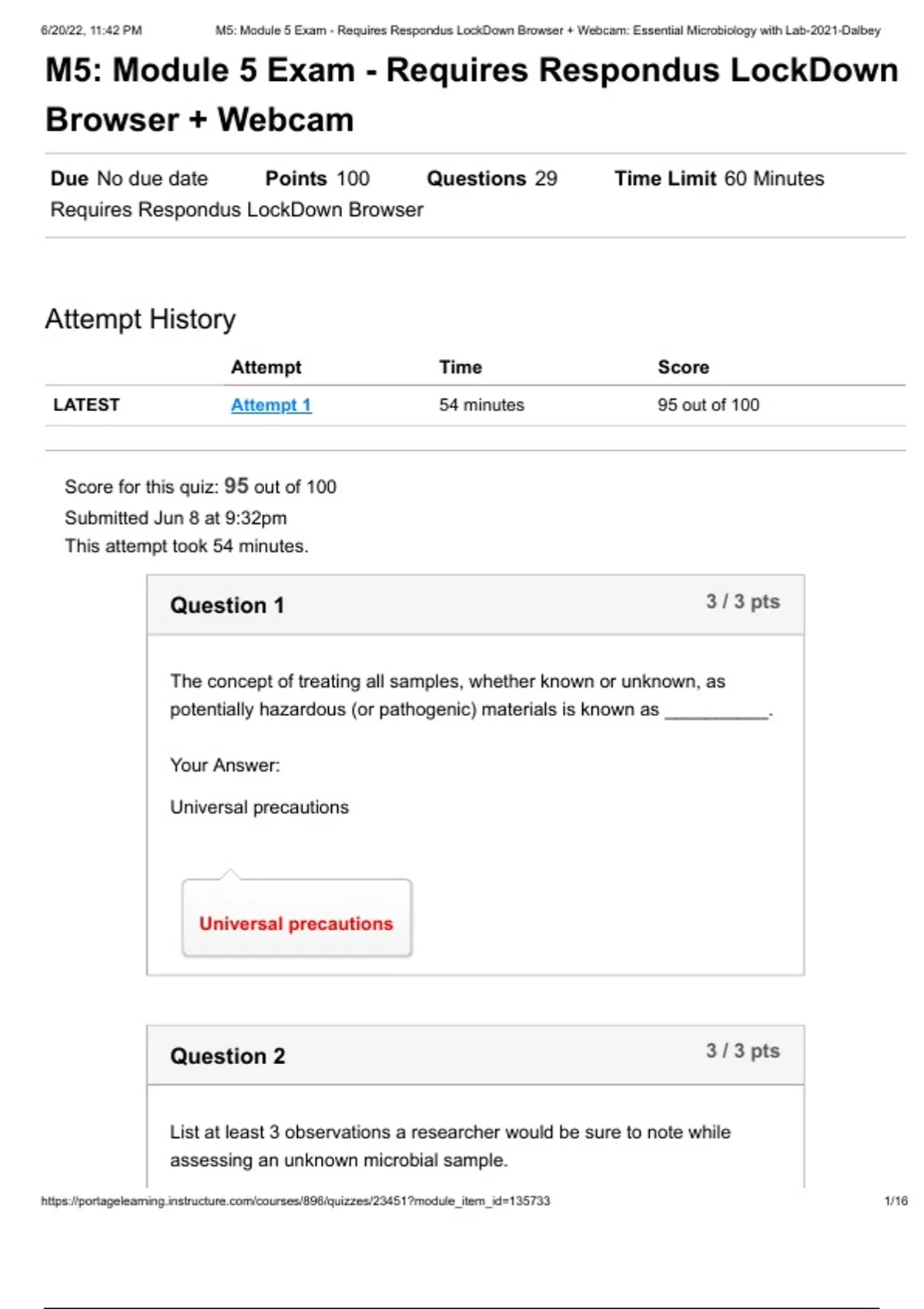Click the Submitted Jun 8 at 9:32pm line

(176, 518)
